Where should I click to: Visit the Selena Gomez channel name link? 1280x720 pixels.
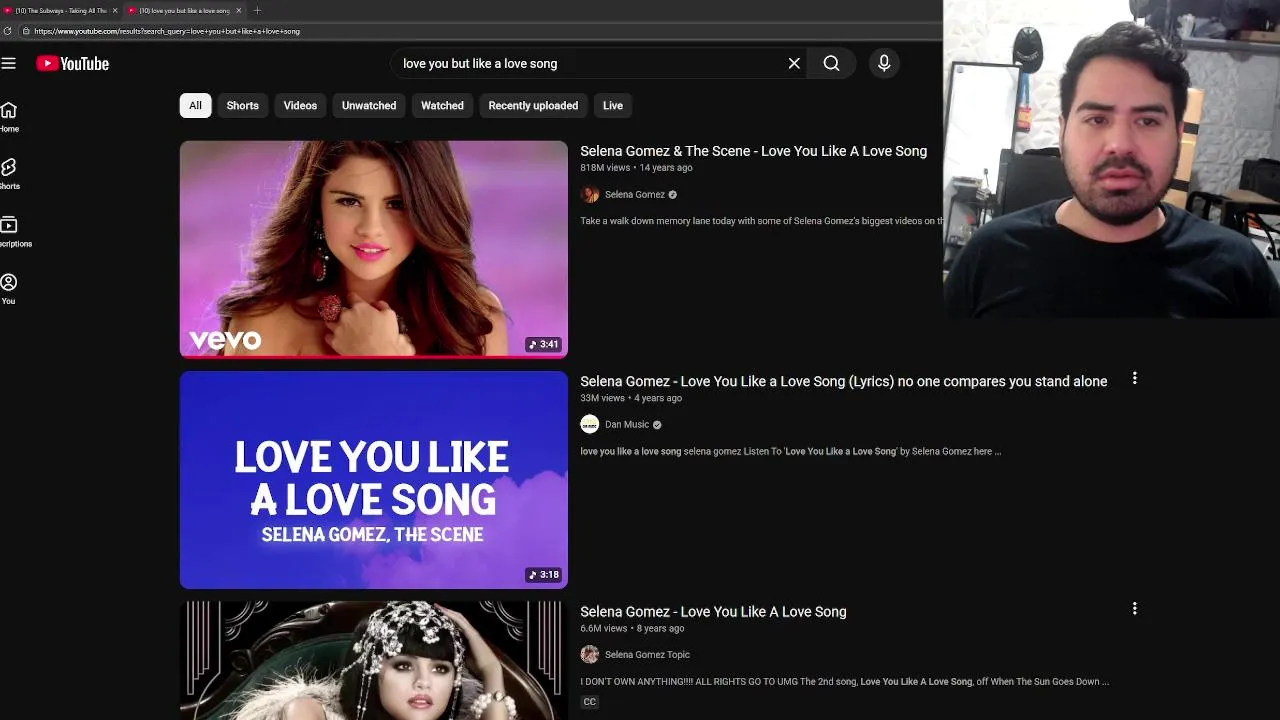point(635,194)
